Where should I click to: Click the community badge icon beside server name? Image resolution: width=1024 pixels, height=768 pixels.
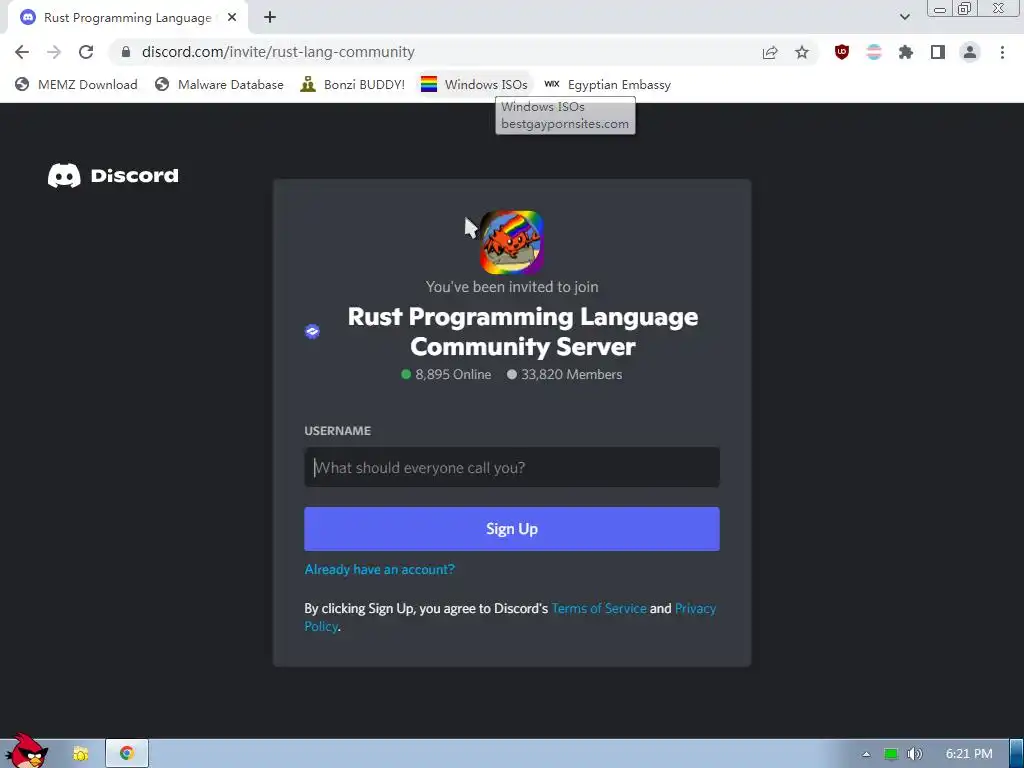point(312,332)
